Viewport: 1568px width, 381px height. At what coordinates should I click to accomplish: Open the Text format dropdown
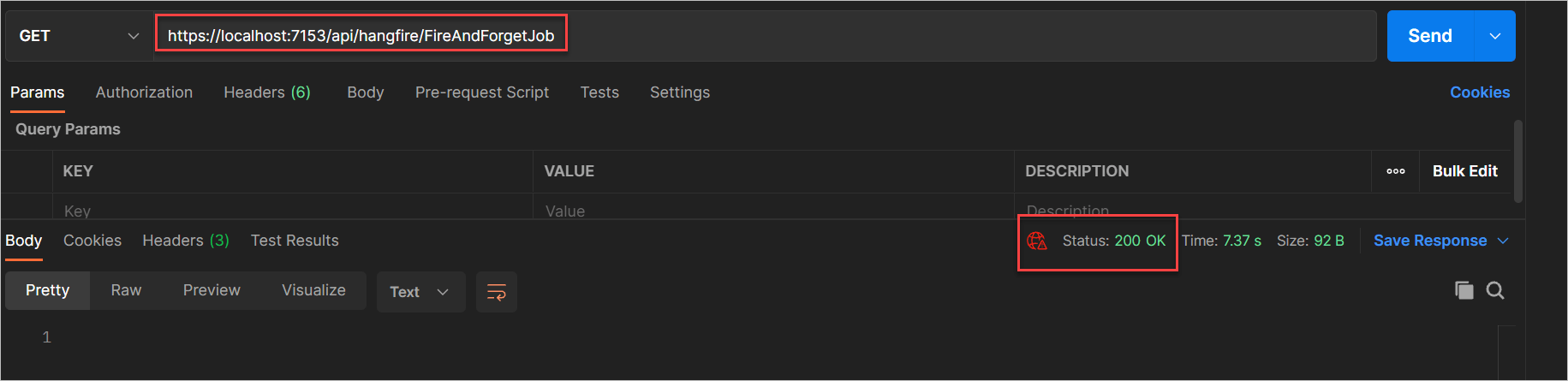click(x=420, y=292)
